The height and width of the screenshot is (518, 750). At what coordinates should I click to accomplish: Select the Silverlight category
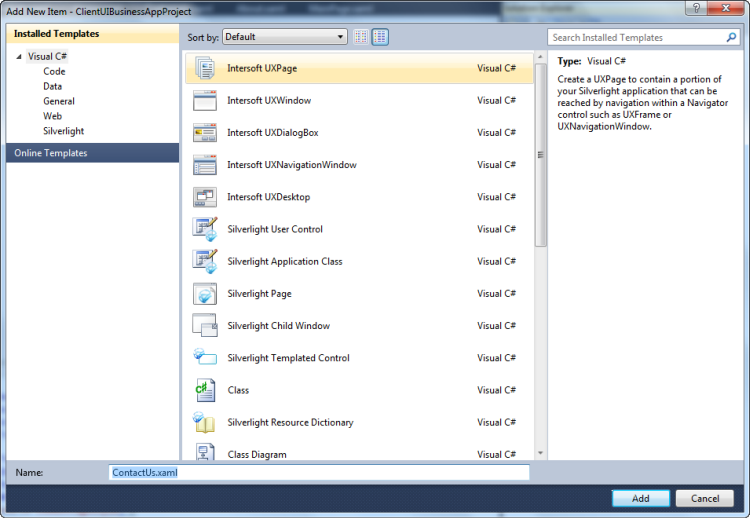64,131
